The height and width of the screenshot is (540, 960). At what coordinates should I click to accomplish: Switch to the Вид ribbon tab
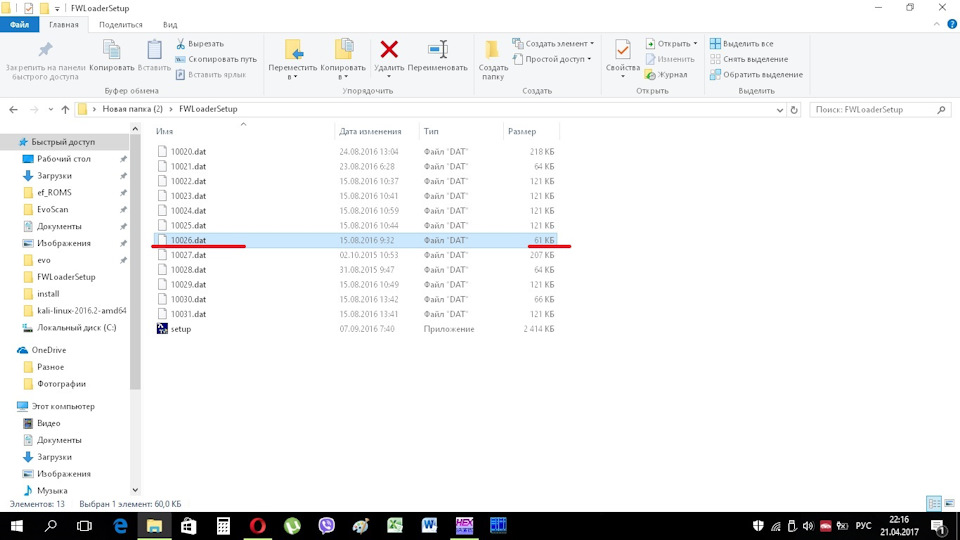[x=170, y=24]
